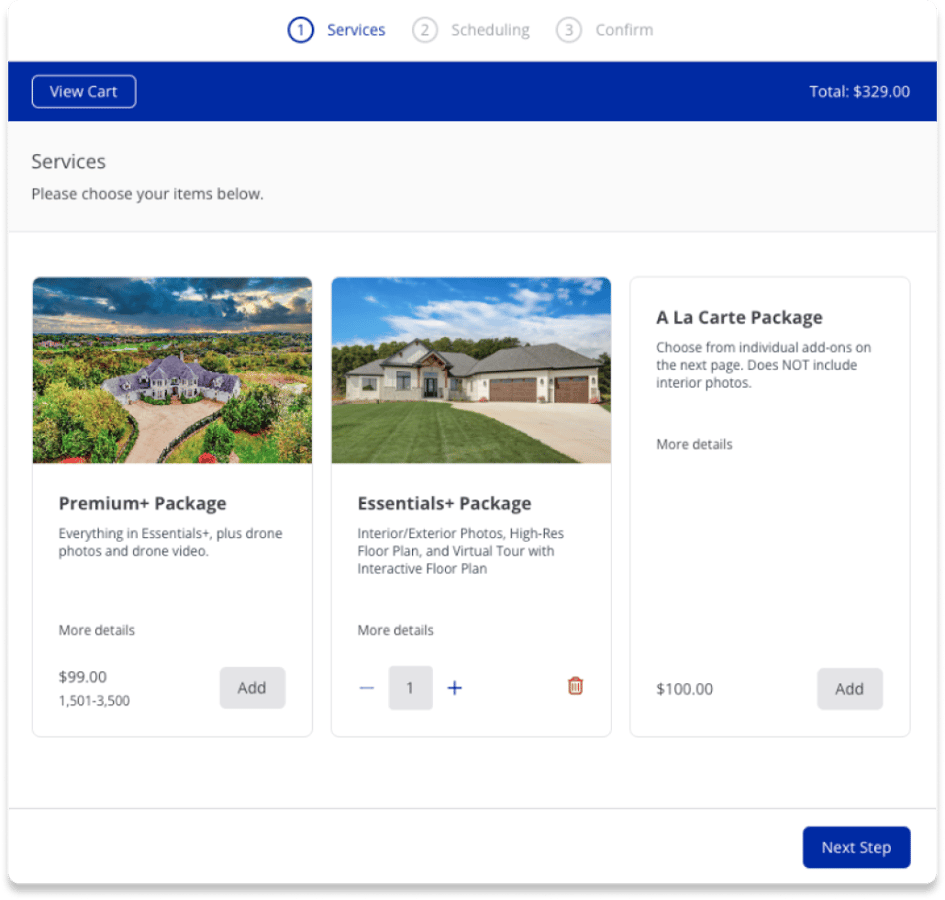Increase Essentials+ quantity with the plus icon
This screenshot has width=945, height=900.
pos(455,687)
